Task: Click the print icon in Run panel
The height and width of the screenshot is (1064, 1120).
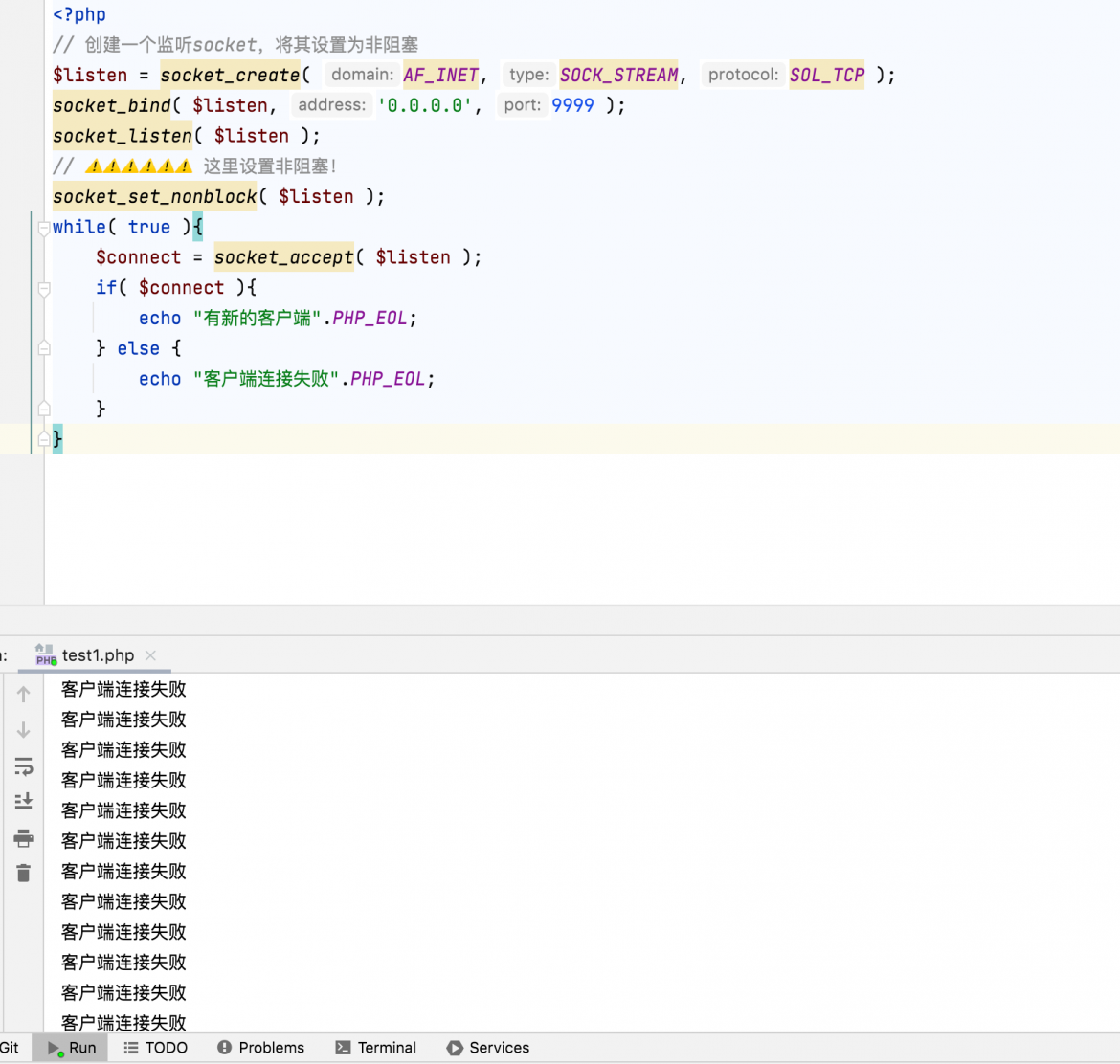Action: (x=24, y=837)
